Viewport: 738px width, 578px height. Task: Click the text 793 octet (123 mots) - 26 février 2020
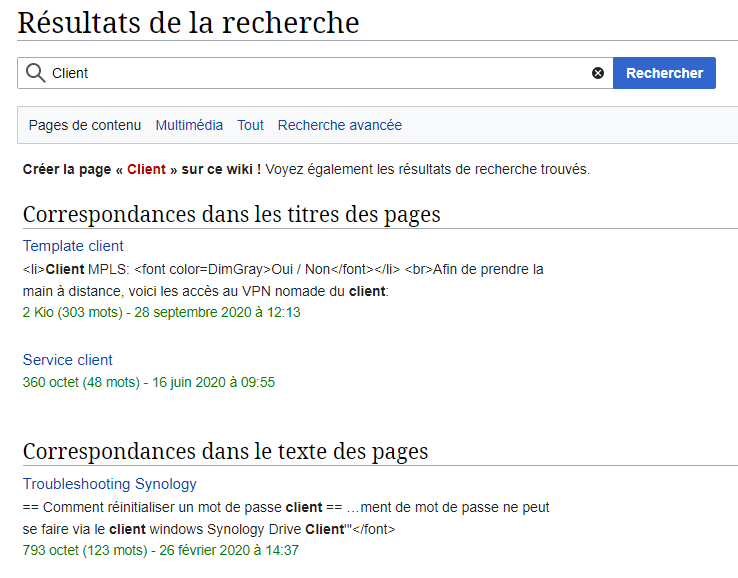pos(160,550)
